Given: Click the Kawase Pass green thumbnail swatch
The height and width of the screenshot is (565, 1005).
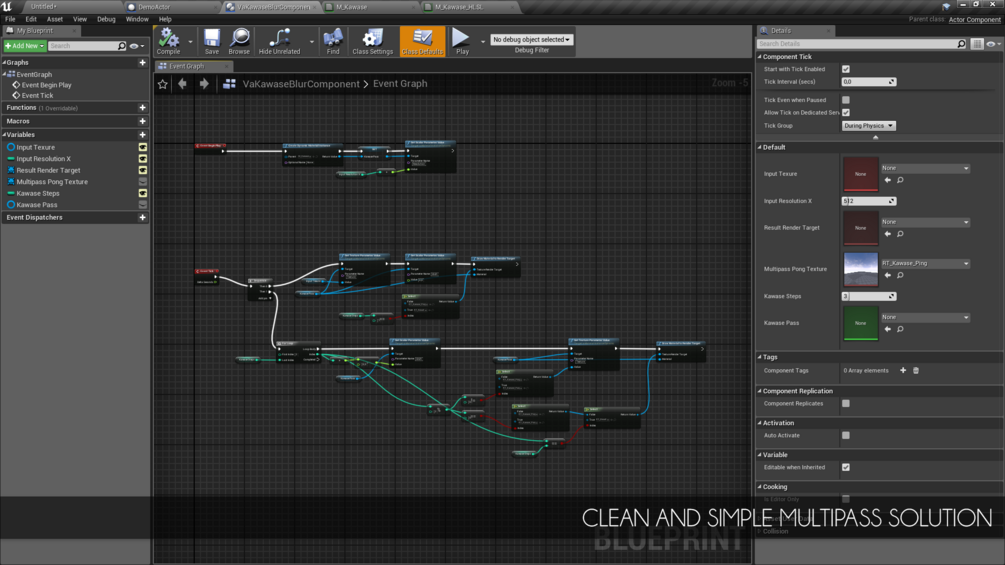Looking at the screenshot, I should 860,323.
